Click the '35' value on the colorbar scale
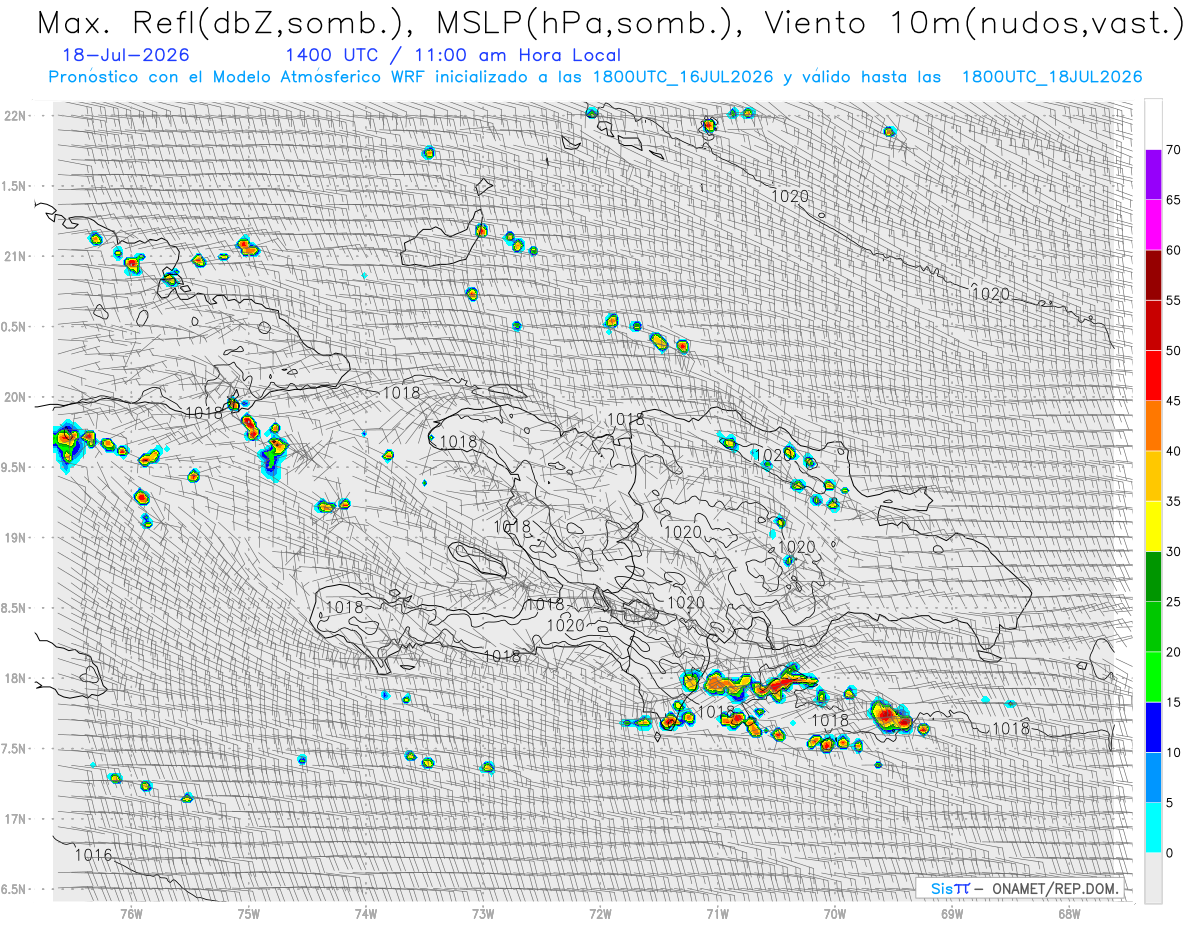 click(x=1174, y=501)
